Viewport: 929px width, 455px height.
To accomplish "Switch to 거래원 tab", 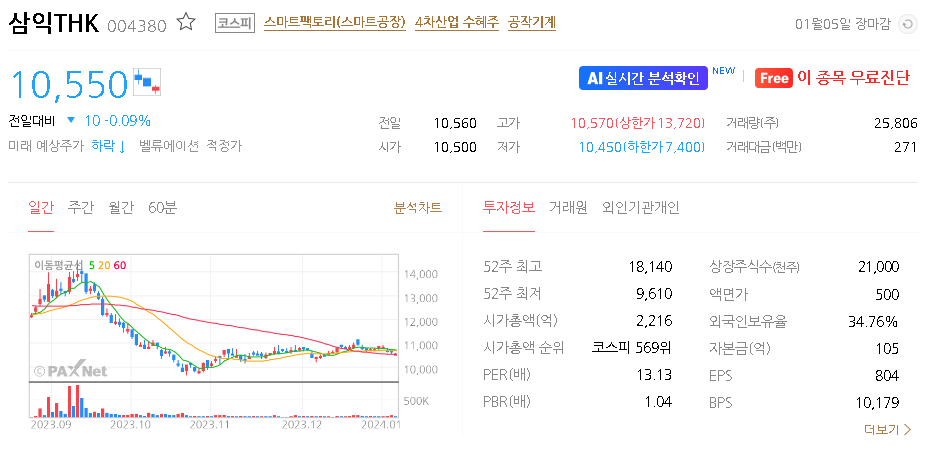I will click(568, 207).
